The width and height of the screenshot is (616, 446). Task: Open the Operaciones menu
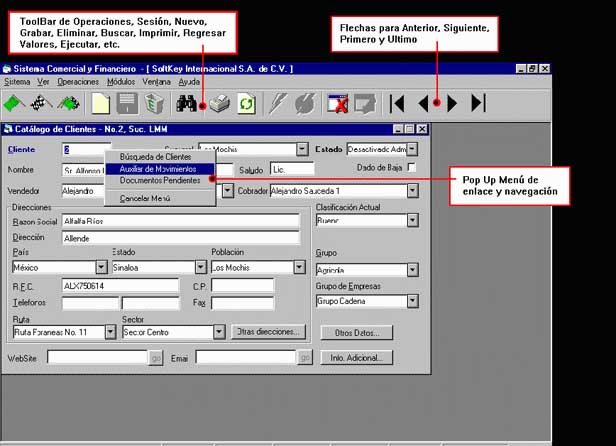pos(78,82)
